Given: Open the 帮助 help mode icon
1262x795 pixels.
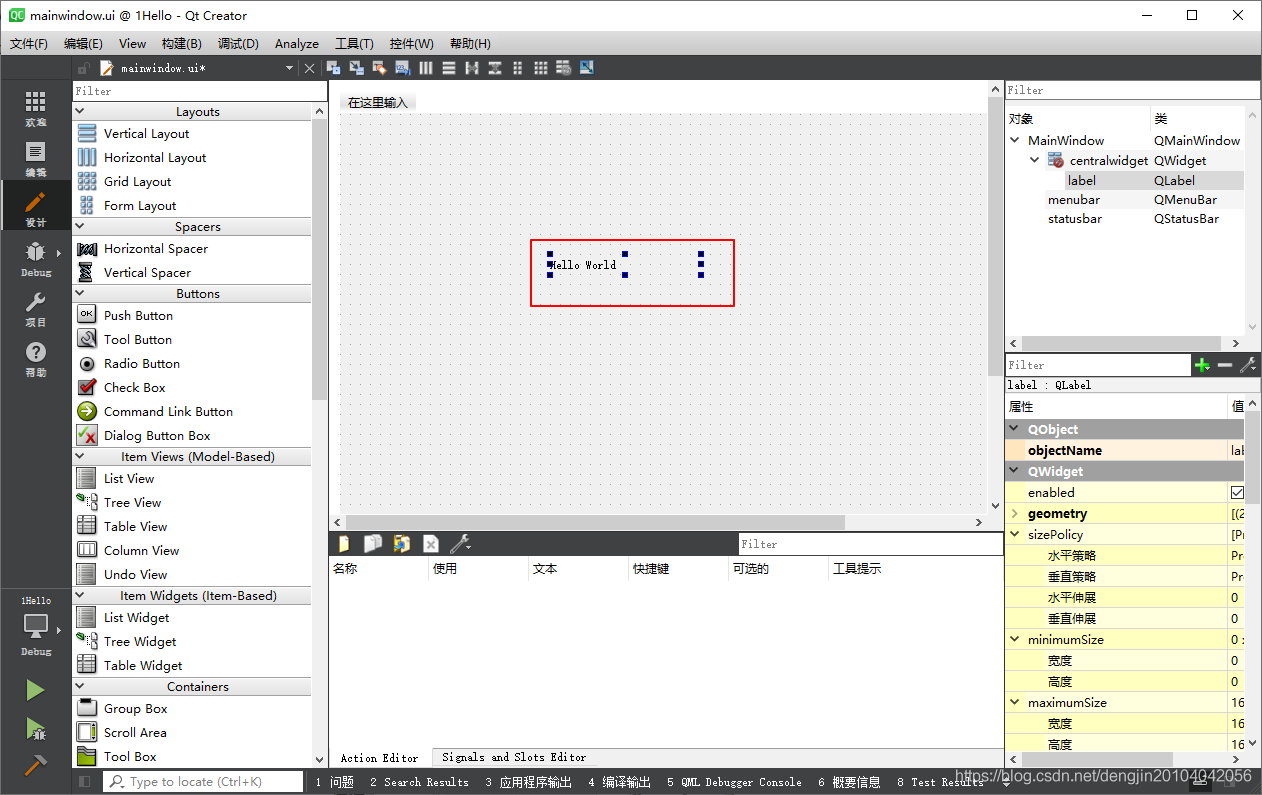Looking at the screenshot, I should point(36,359).
